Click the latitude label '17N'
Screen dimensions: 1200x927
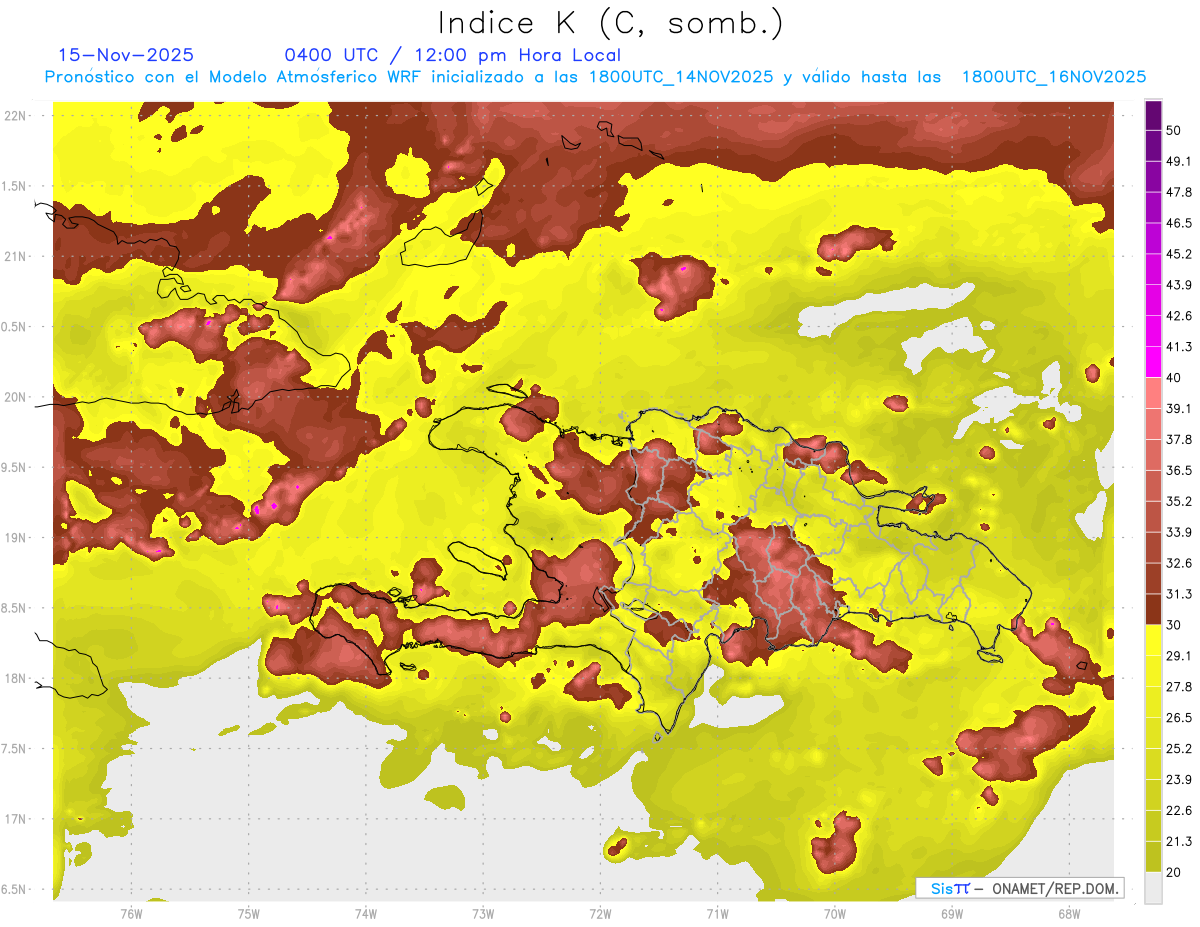coord(15,820)
